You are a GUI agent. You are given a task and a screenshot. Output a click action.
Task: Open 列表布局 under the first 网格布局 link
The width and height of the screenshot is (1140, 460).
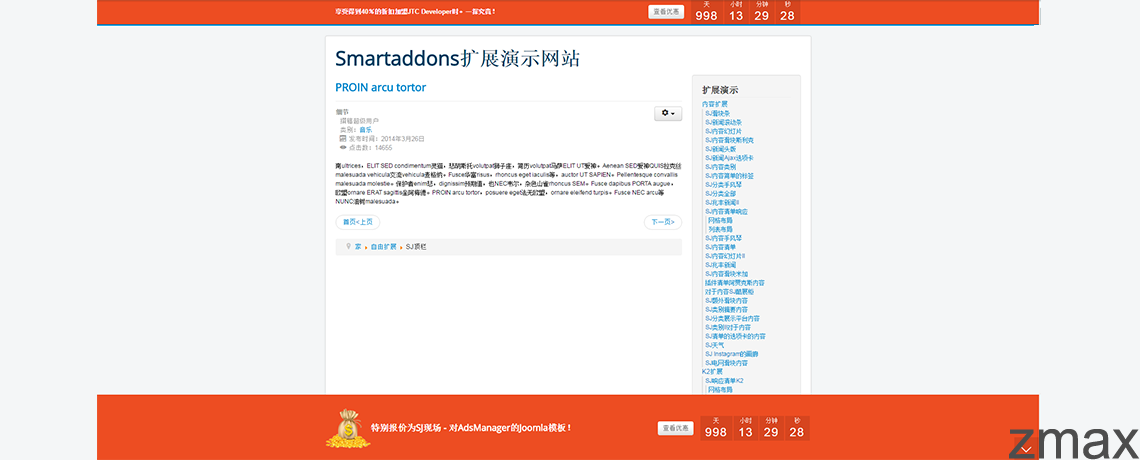click(720, 229)
